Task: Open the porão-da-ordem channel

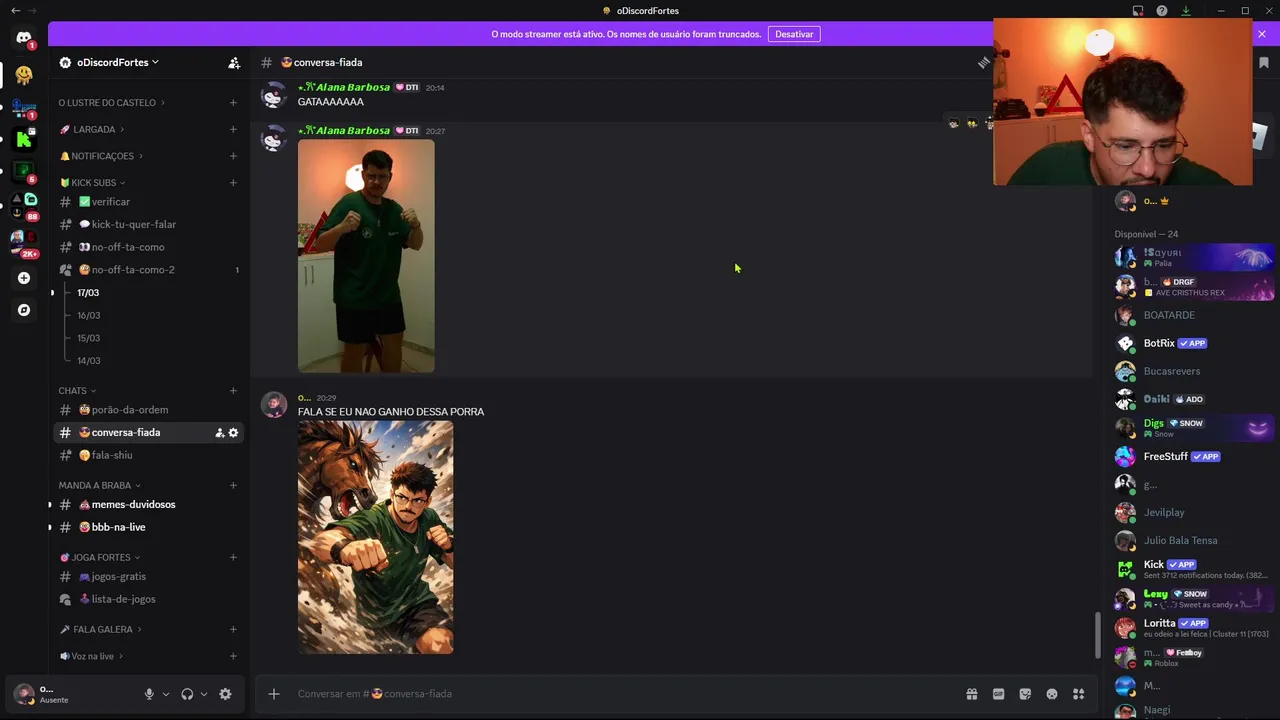Action: pyautogui.click(x=148, y=410)
